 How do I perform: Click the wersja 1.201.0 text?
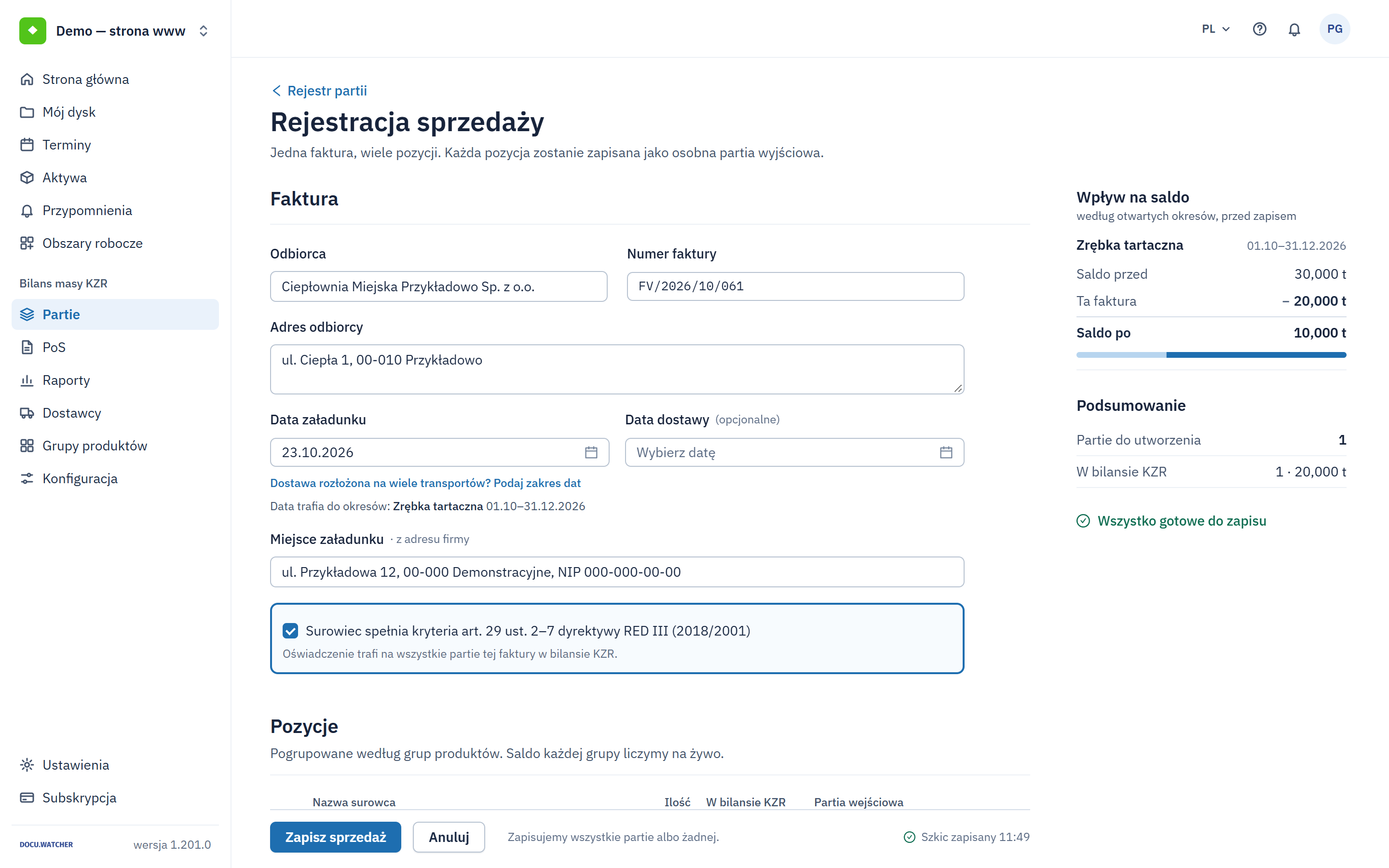pyautogui.click(x=172, y=844)
